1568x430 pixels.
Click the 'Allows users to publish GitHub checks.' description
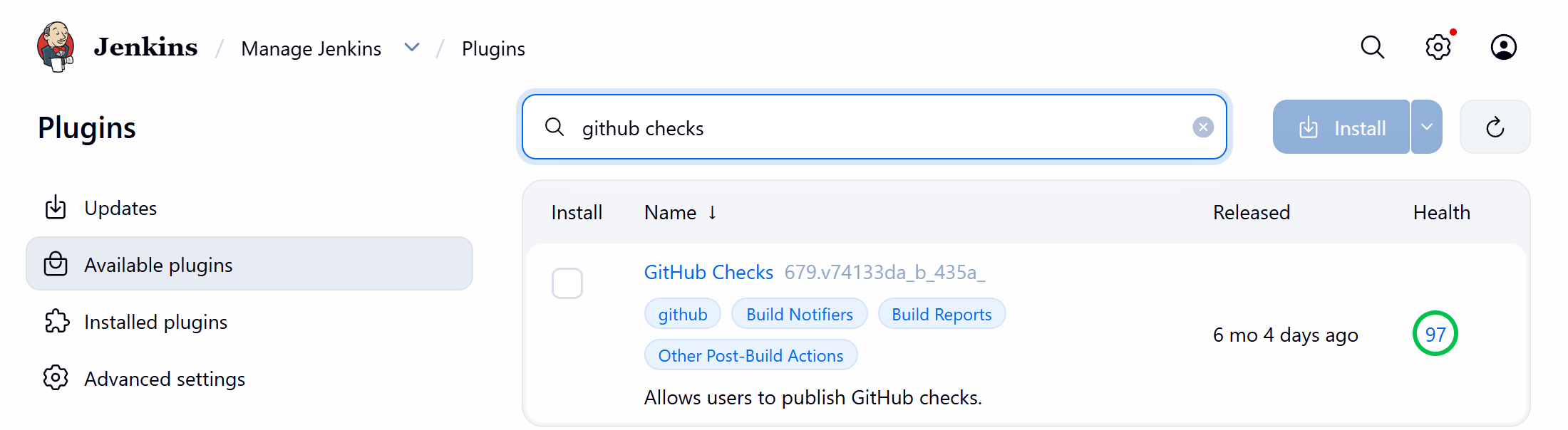(x=813, y=397)
